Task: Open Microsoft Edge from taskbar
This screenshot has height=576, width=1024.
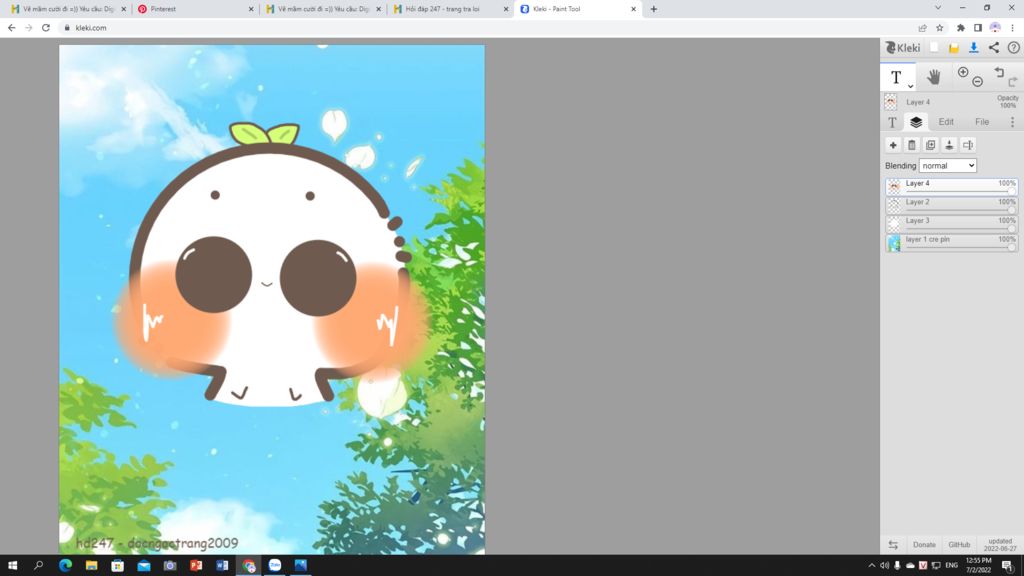Action: pyautogui.click(x=65, y=565)
